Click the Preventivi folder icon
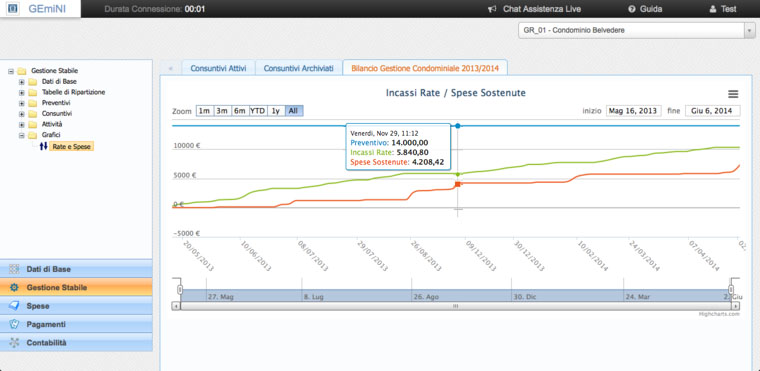 pyautogui.click(x=32, y=103)
